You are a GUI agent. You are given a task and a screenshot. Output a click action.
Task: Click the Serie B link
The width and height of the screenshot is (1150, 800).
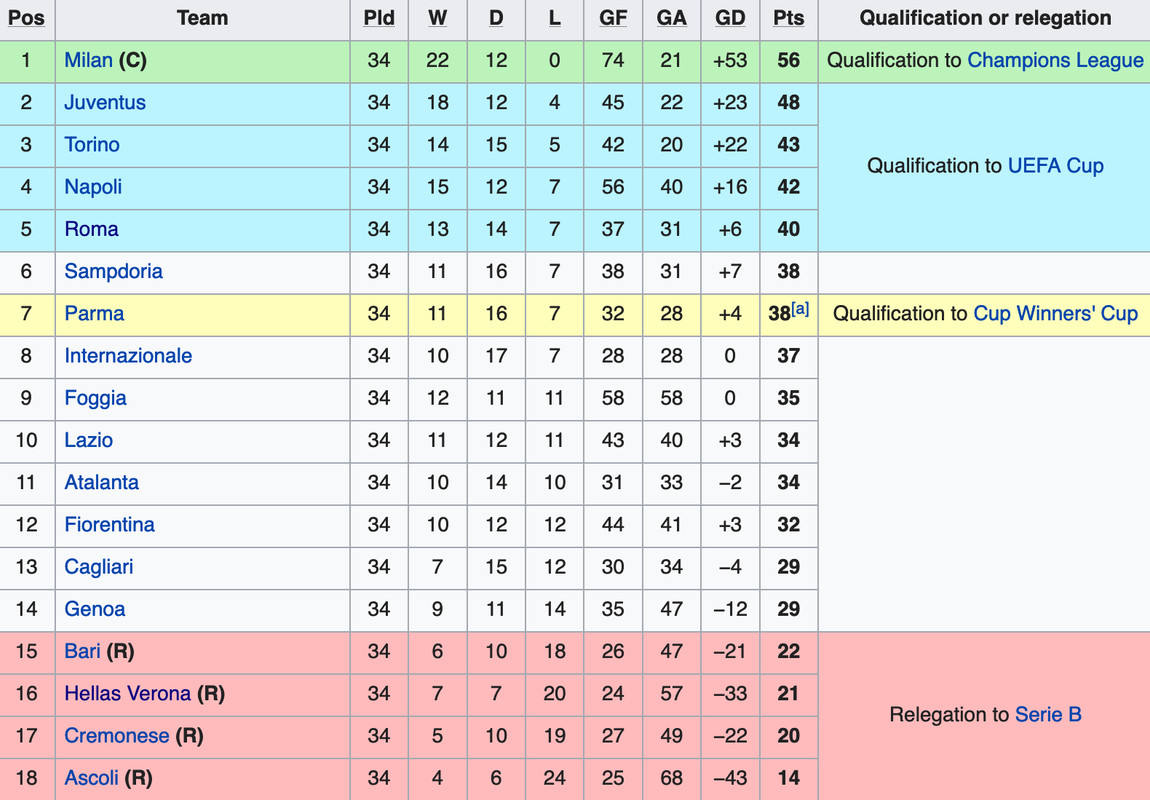1048,714
